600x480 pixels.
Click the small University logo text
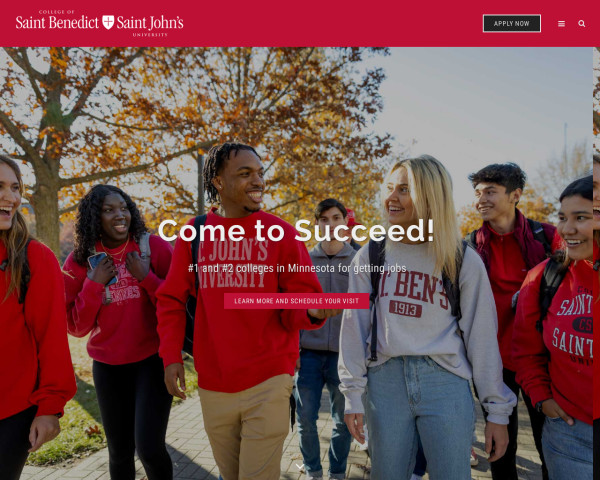tap(150, 34)
